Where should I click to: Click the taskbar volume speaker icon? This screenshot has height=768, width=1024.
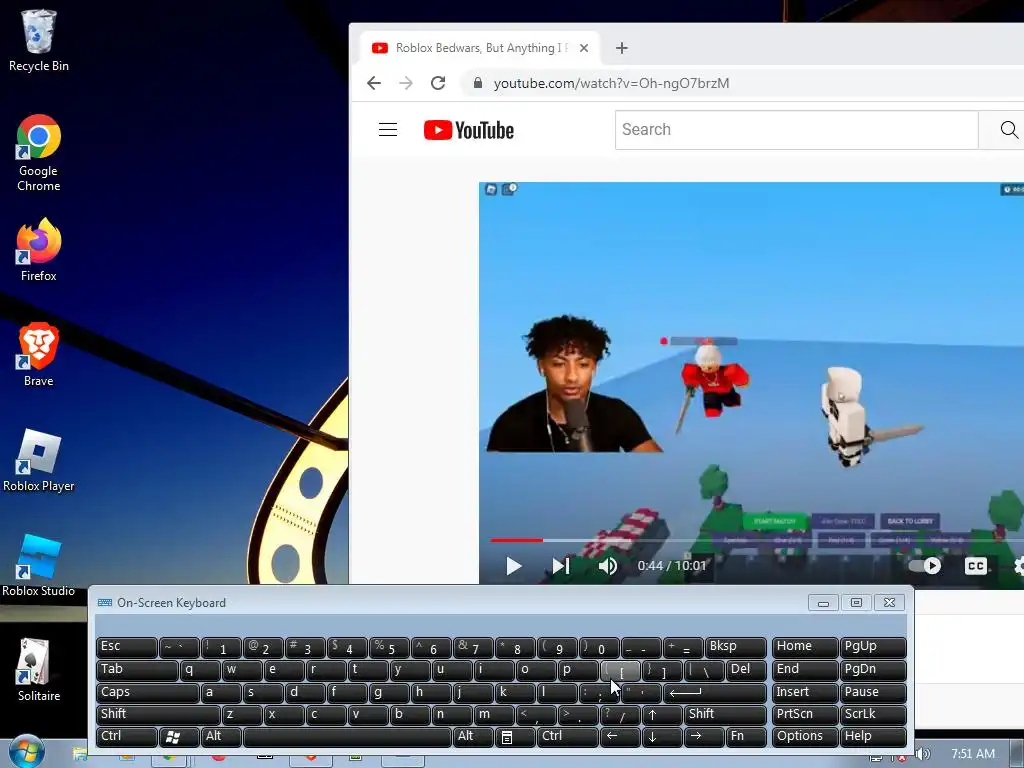click(923, 755)
